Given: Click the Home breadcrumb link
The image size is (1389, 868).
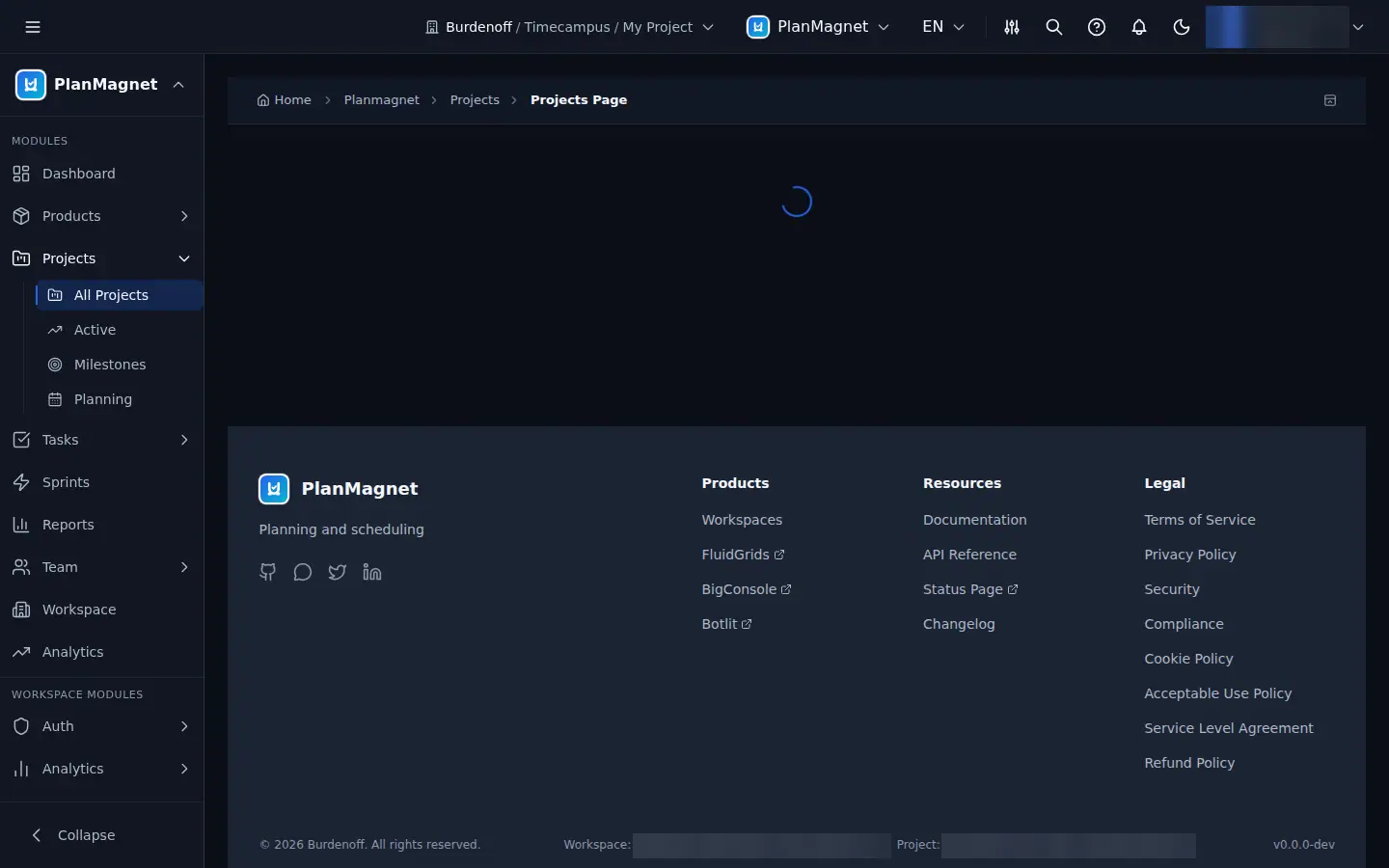Looking at the screenshot, I should pos(284,100).
